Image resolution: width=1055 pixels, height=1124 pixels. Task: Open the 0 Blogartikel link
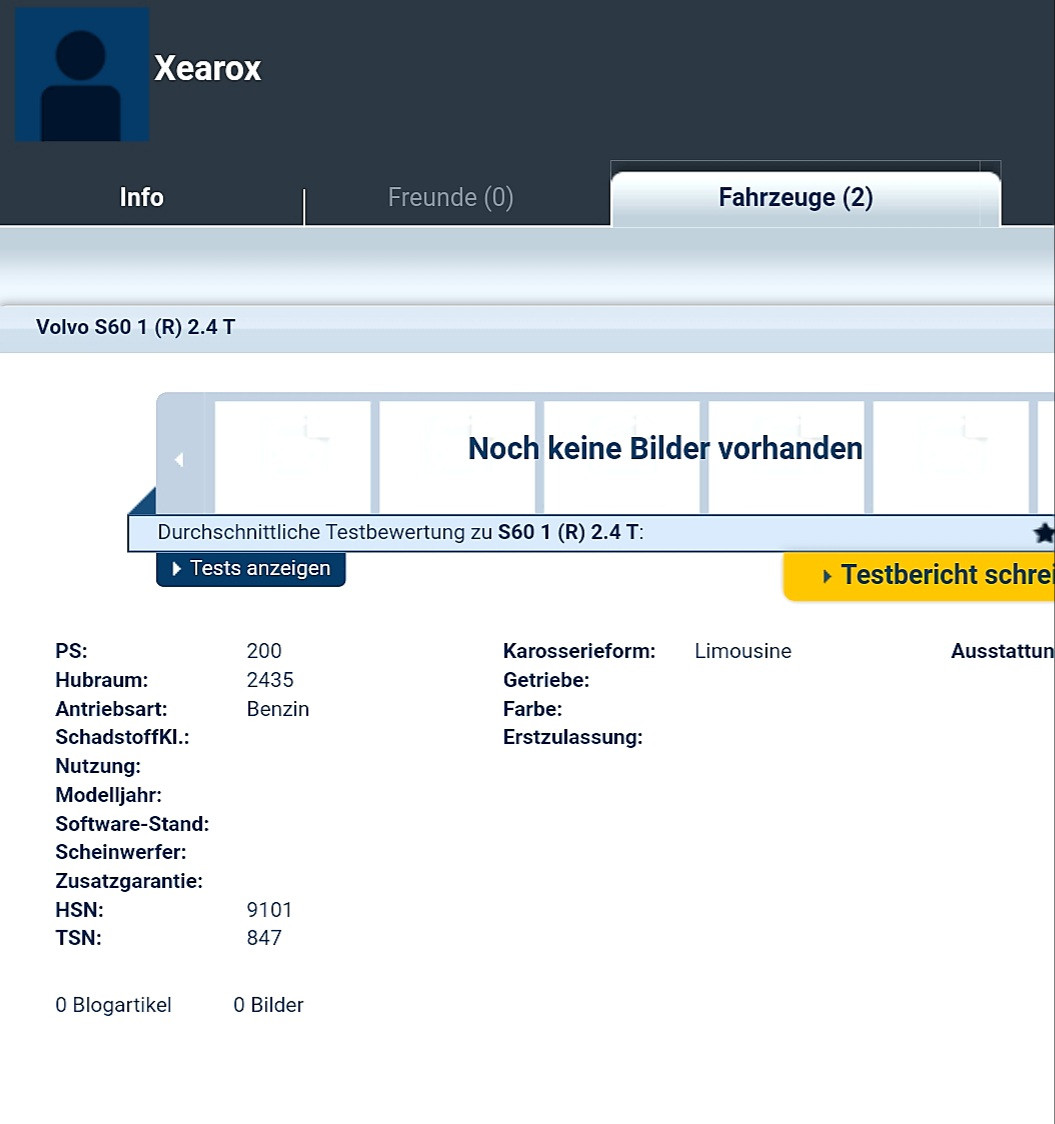coord(112,1005)
